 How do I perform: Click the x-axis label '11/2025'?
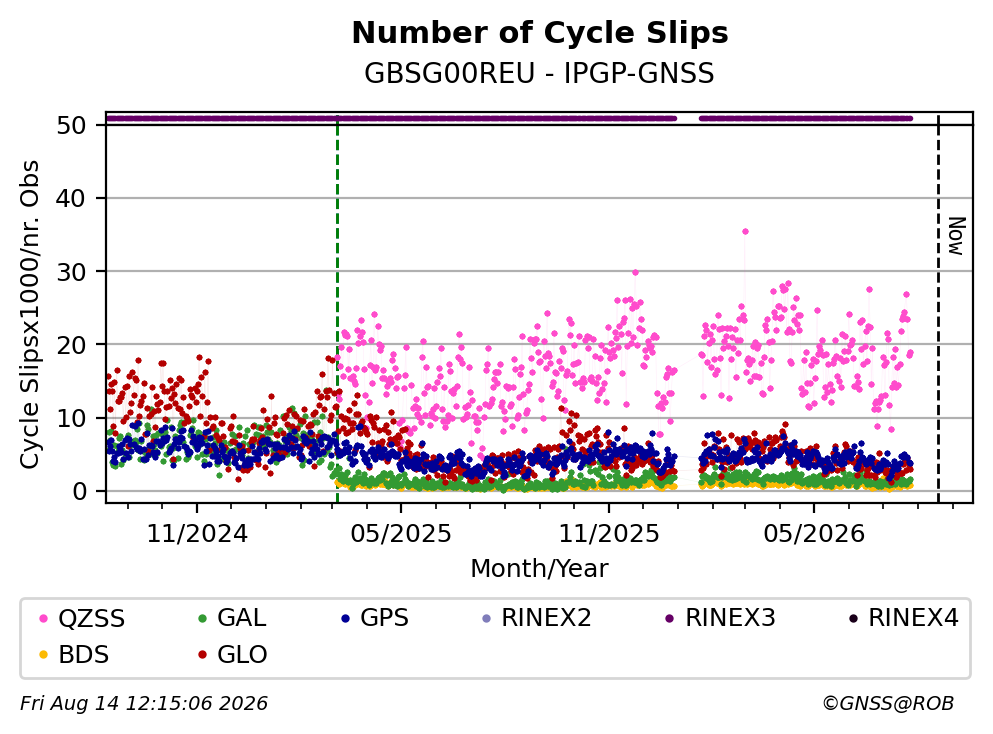(609, 534)
